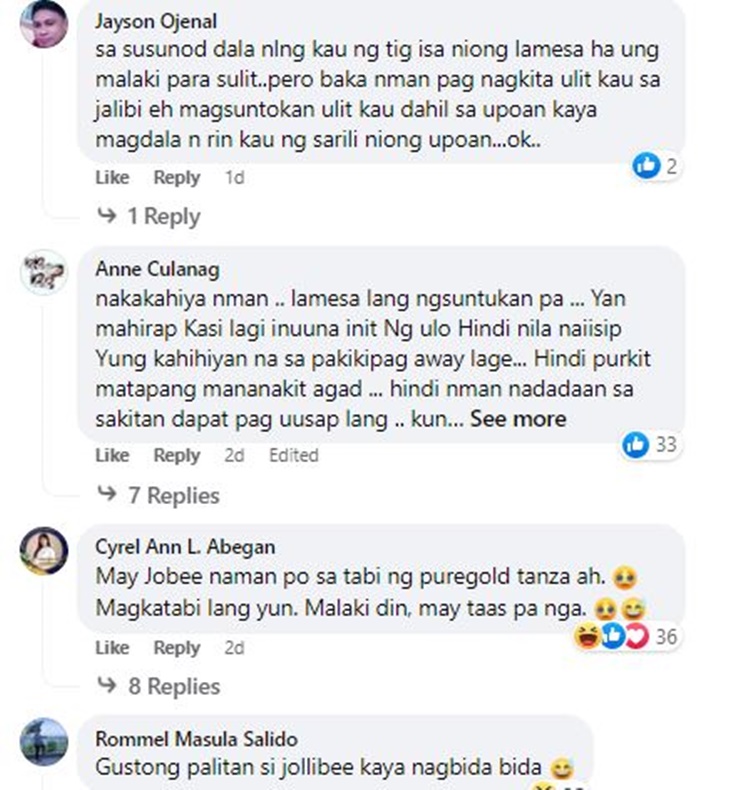
Task: View the like reaction on Jayson Ojenal's comment
Action: (x=646, y=165)
